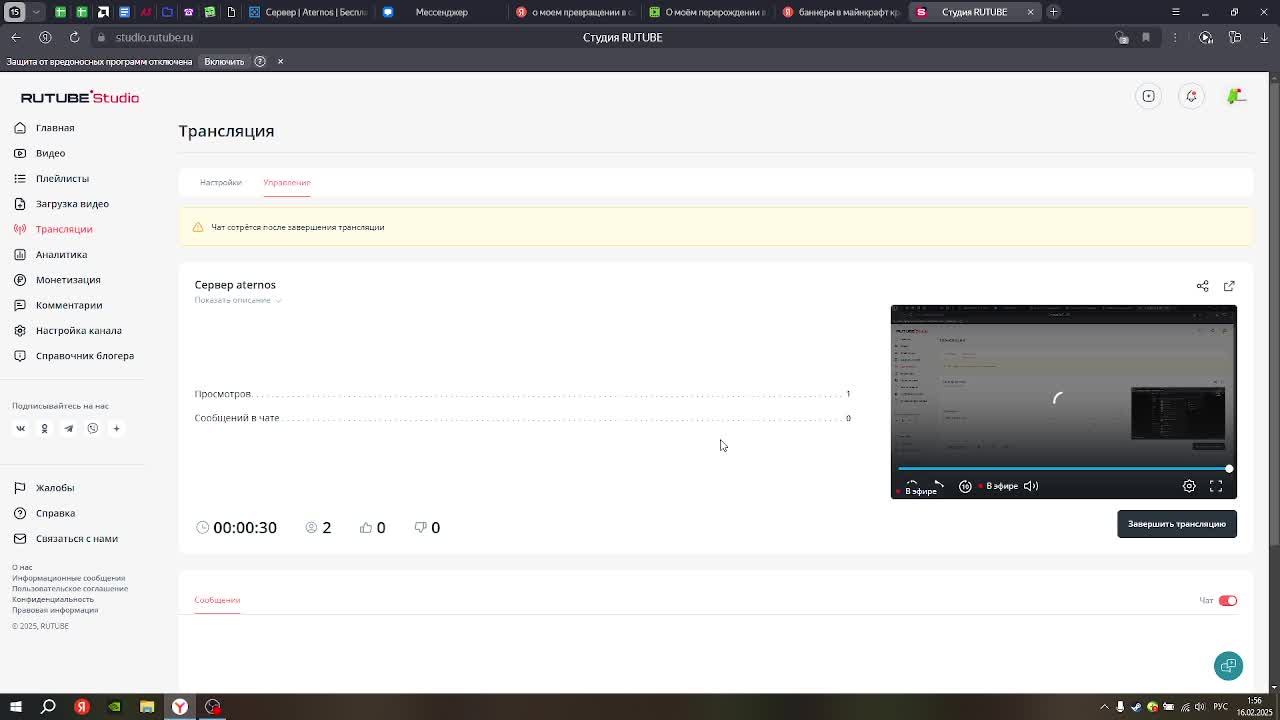This screenshot has width=1280, height=720.
Task: Click the bookmark icon in address bar
Action: [x=1146, y=37]
